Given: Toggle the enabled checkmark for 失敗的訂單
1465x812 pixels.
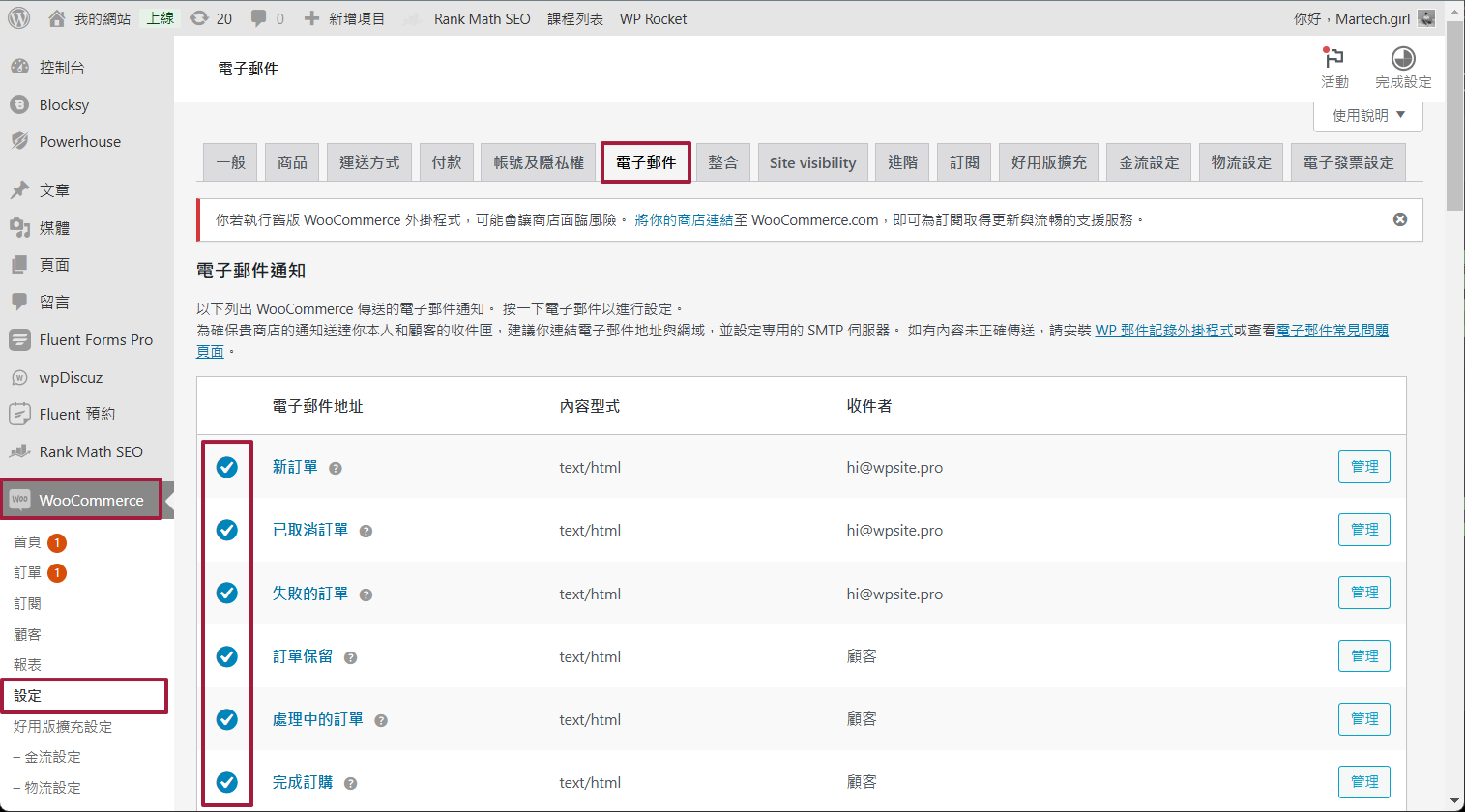Looking at the screenshot, I should (226, 593).
